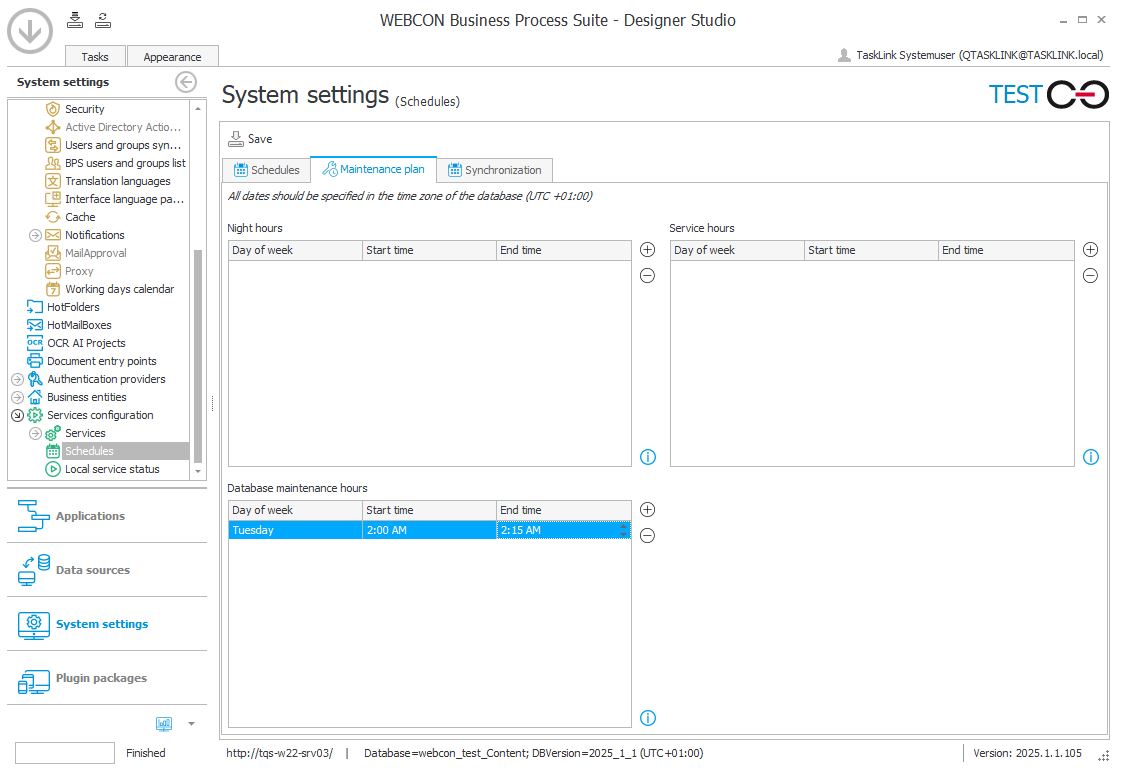Image resolution: width=1121 pixels, height=776 pixels.
Task: Switch to the Tasks tab
Action: [95, 57]
